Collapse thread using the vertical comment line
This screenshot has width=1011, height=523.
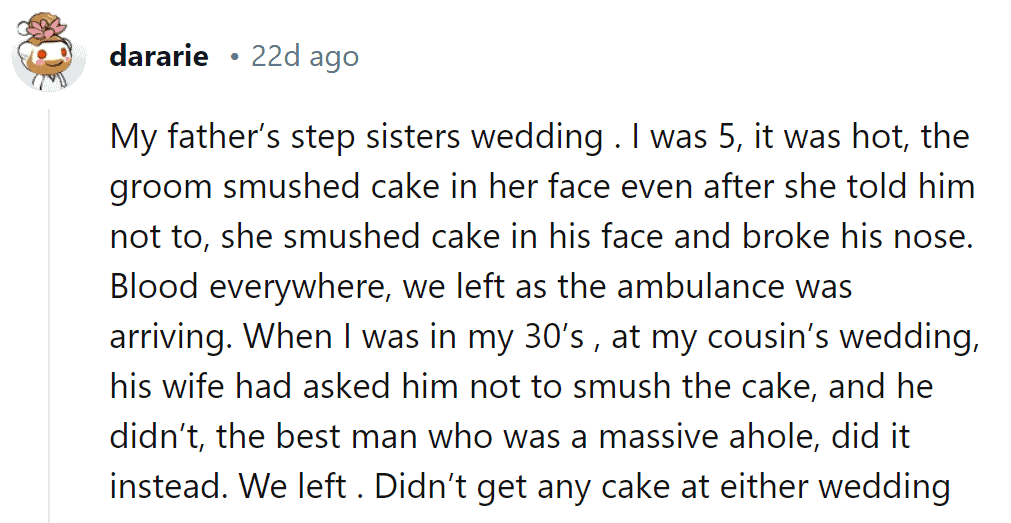point(50,316)
